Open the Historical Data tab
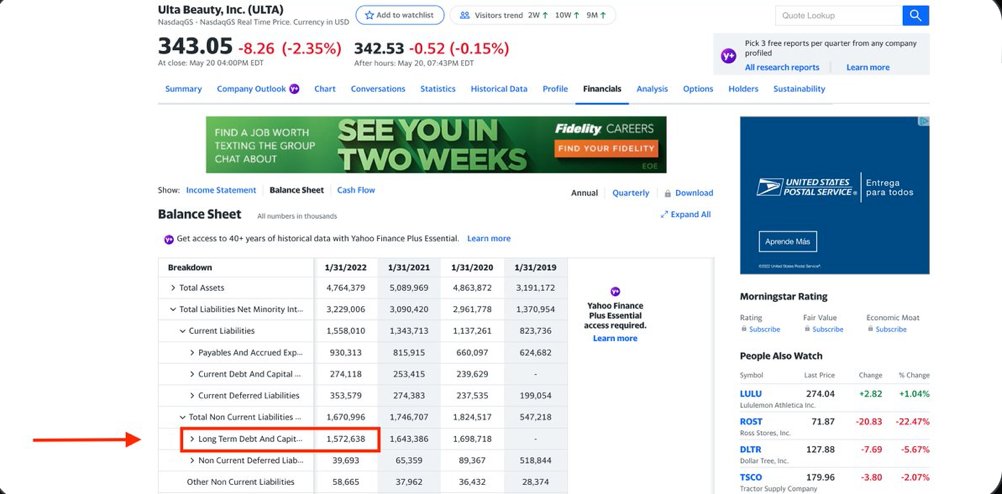This screenshot has height=494, width=1002. (x=499, y=89)
